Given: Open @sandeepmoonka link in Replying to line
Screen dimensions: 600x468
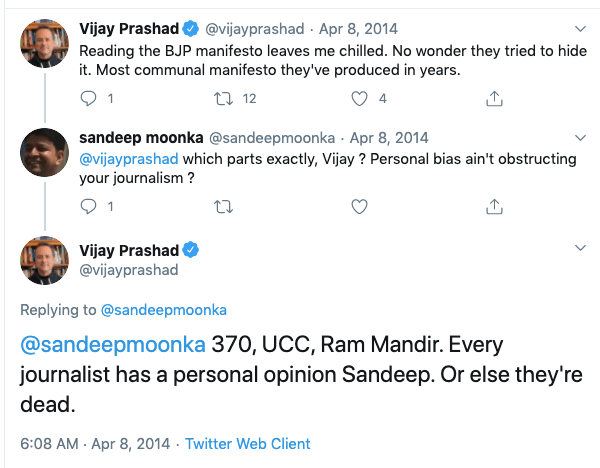Looking at the screenshot, I should click(x=163, y=311).
